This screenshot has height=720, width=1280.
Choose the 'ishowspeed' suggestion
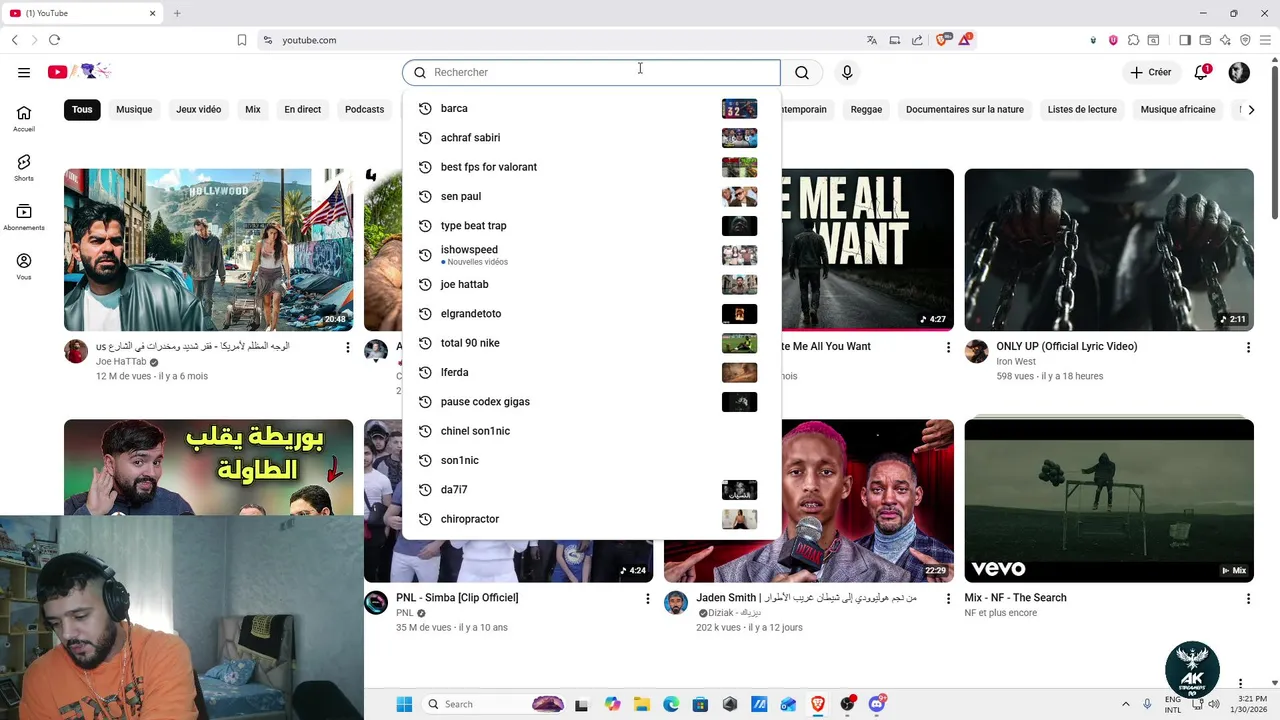pyautogui.click(x=591, y=255)
